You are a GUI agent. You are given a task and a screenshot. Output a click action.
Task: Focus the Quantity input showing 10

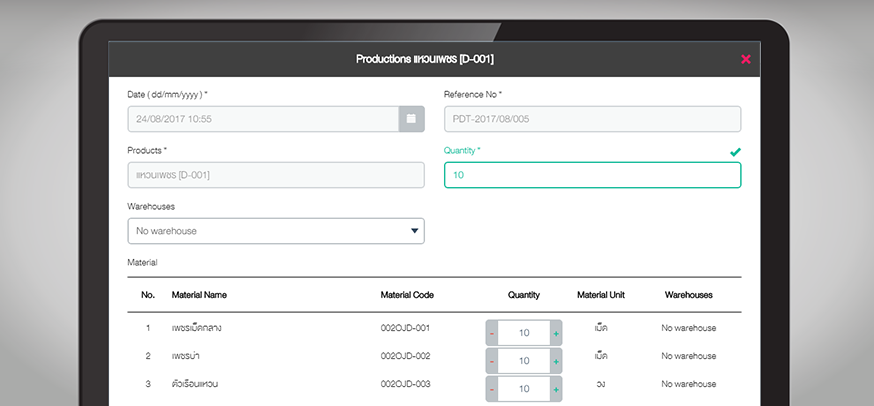tap(593, 175)
